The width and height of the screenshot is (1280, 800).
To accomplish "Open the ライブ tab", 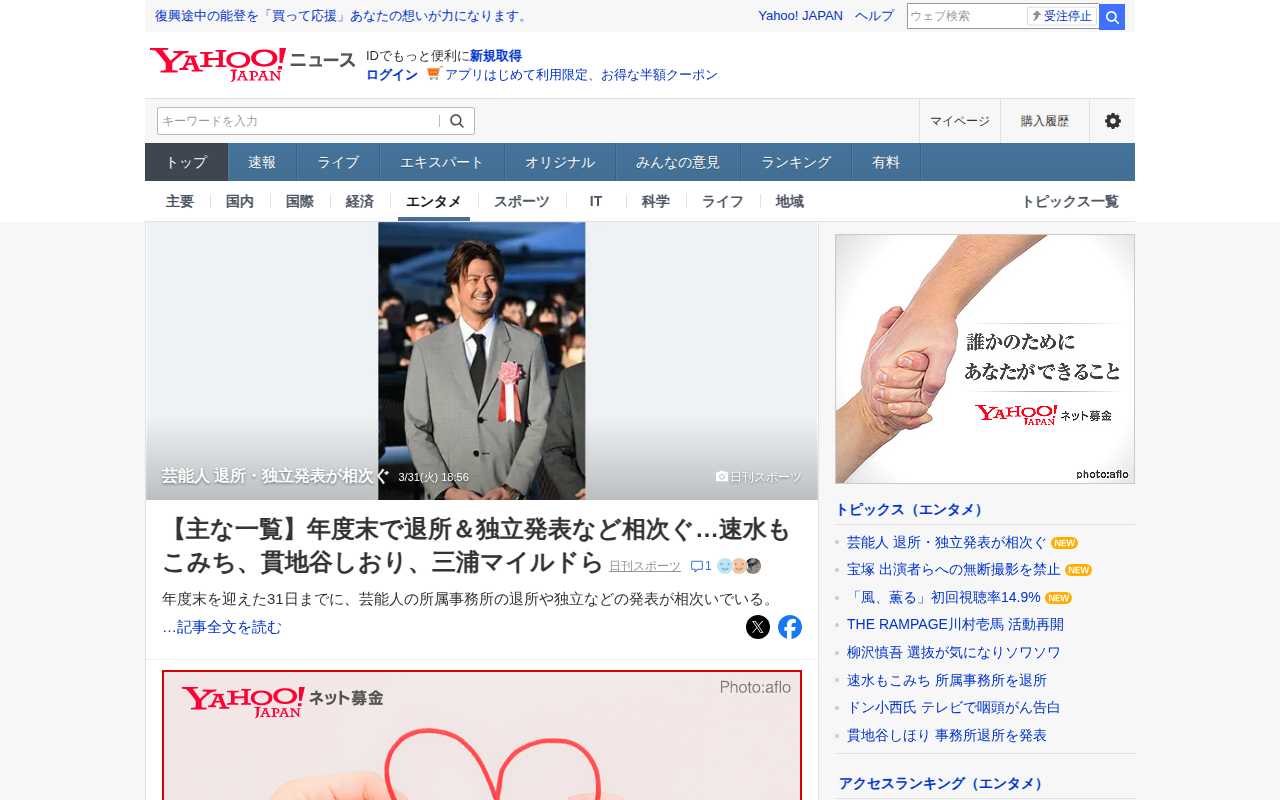I will tap(338, 162).
